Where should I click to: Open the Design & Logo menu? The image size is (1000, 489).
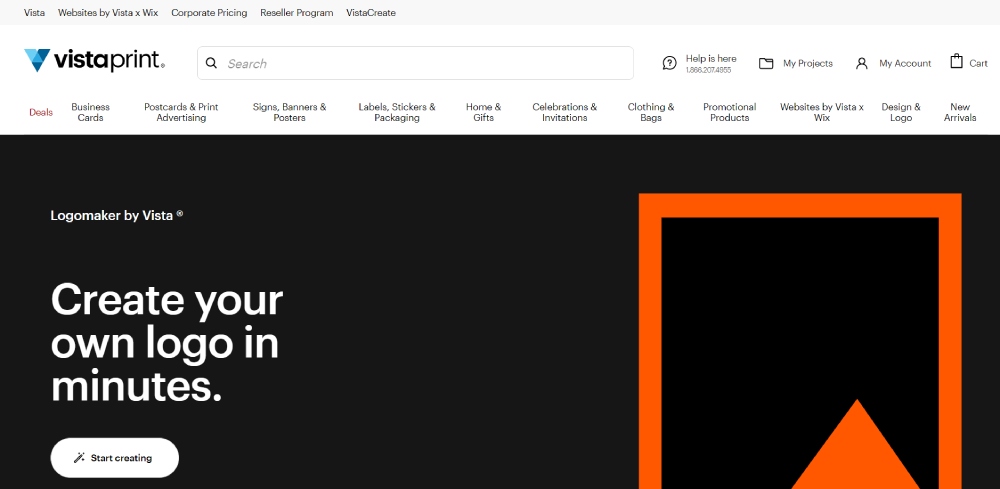coord(901,112)
